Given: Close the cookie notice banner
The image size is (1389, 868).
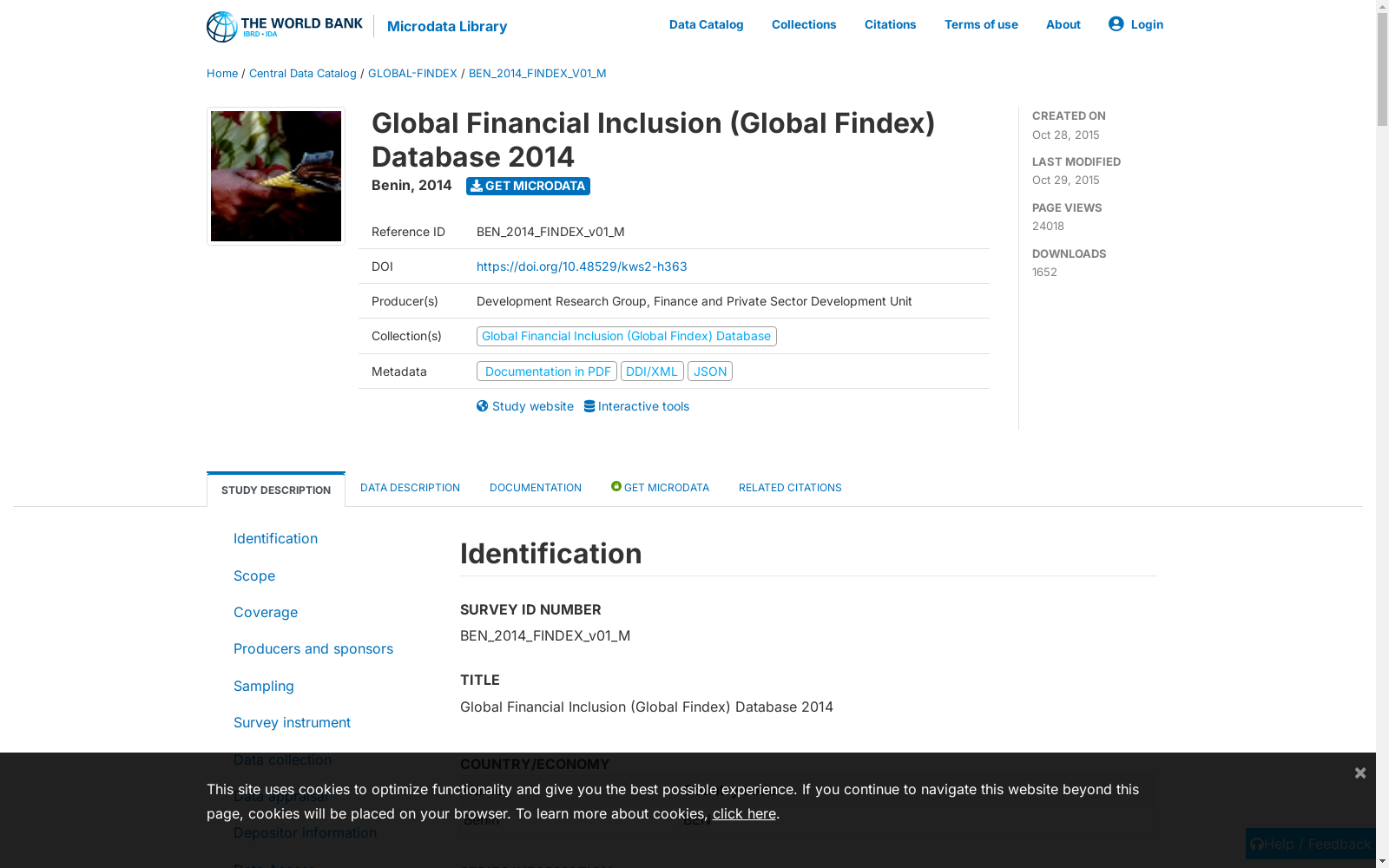Looking at the screenshot, I should 1360,773.
